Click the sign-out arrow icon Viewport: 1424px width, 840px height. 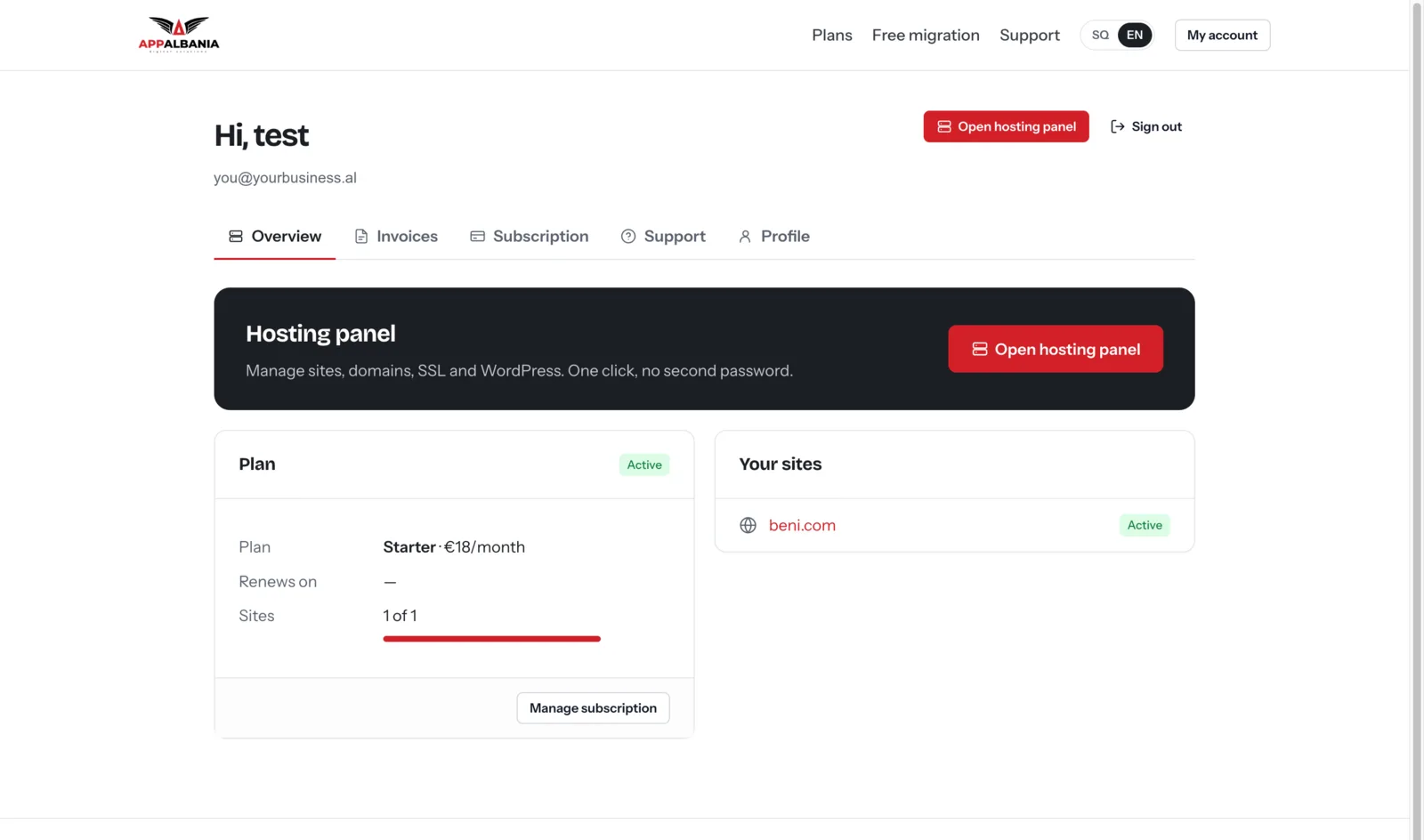[1117, 126]
